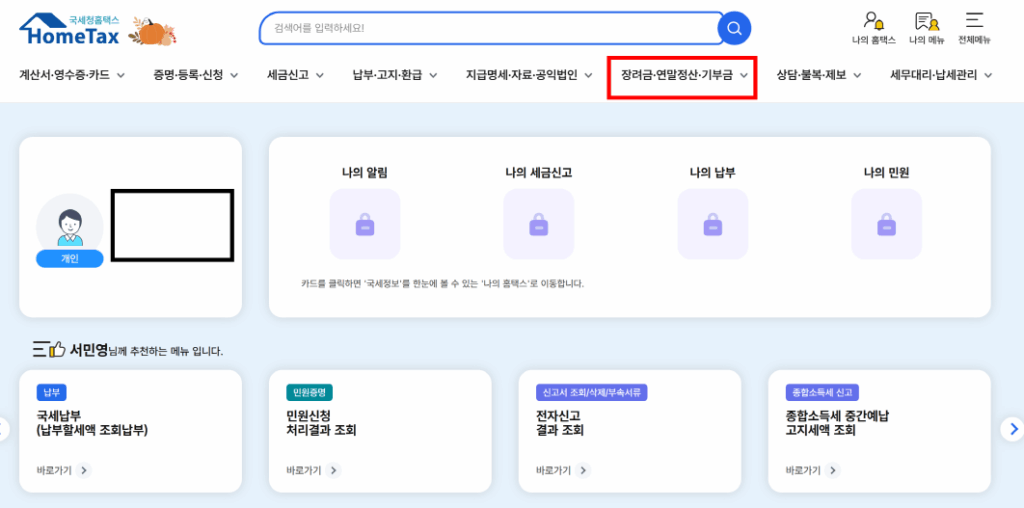Expand 계산서·영수증·카드 menu
1024x508 pixels.
[x=72, y=75]
